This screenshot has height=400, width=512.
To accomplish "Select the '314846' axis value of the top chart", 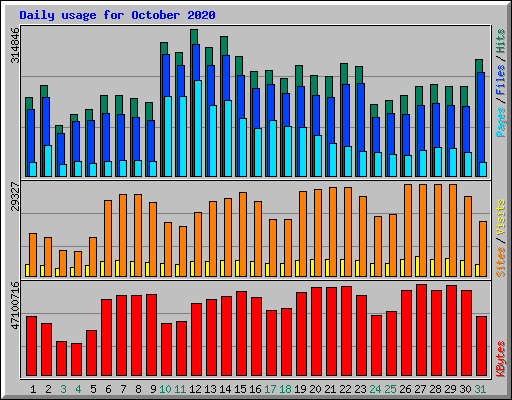I will [x=15, y=45].
